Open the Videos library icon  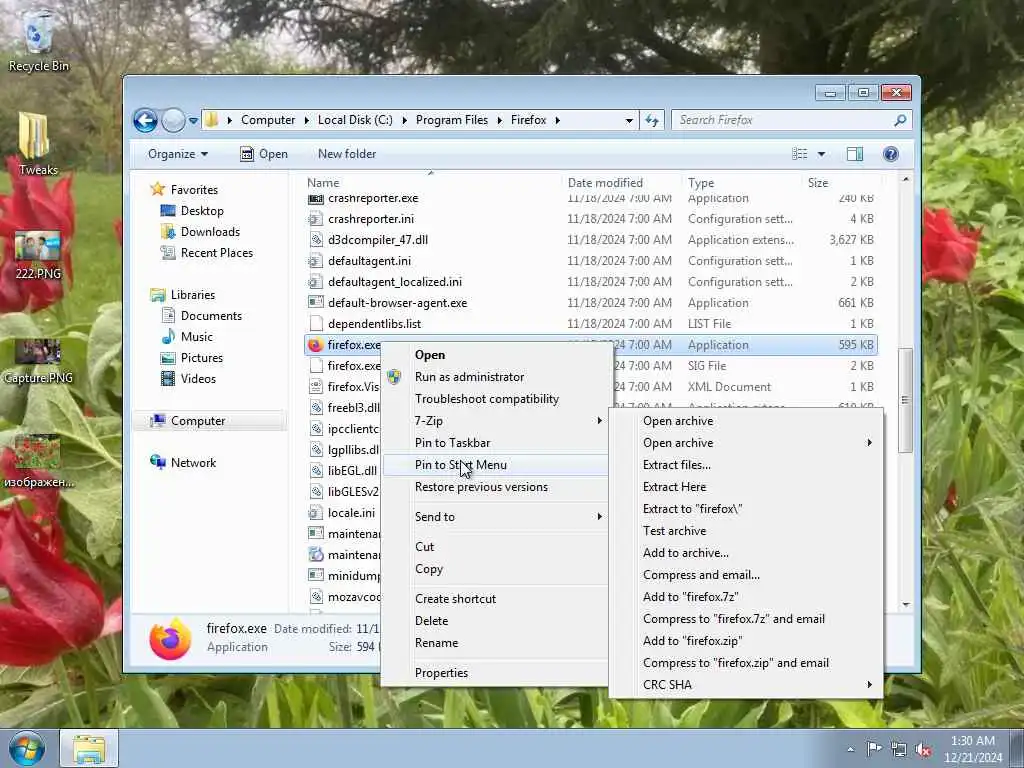(168, 379)
